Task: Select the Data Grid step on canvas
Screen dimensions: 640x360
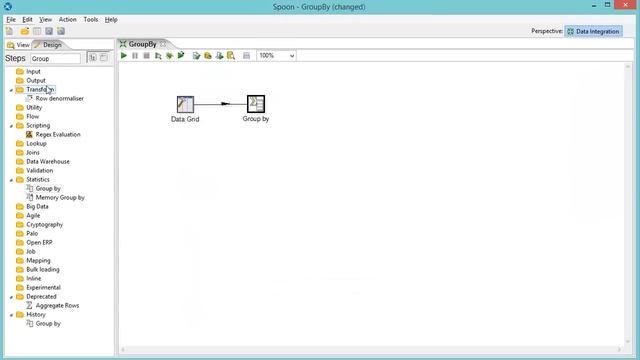Action: pyautogui.click(x=185, y=104)
